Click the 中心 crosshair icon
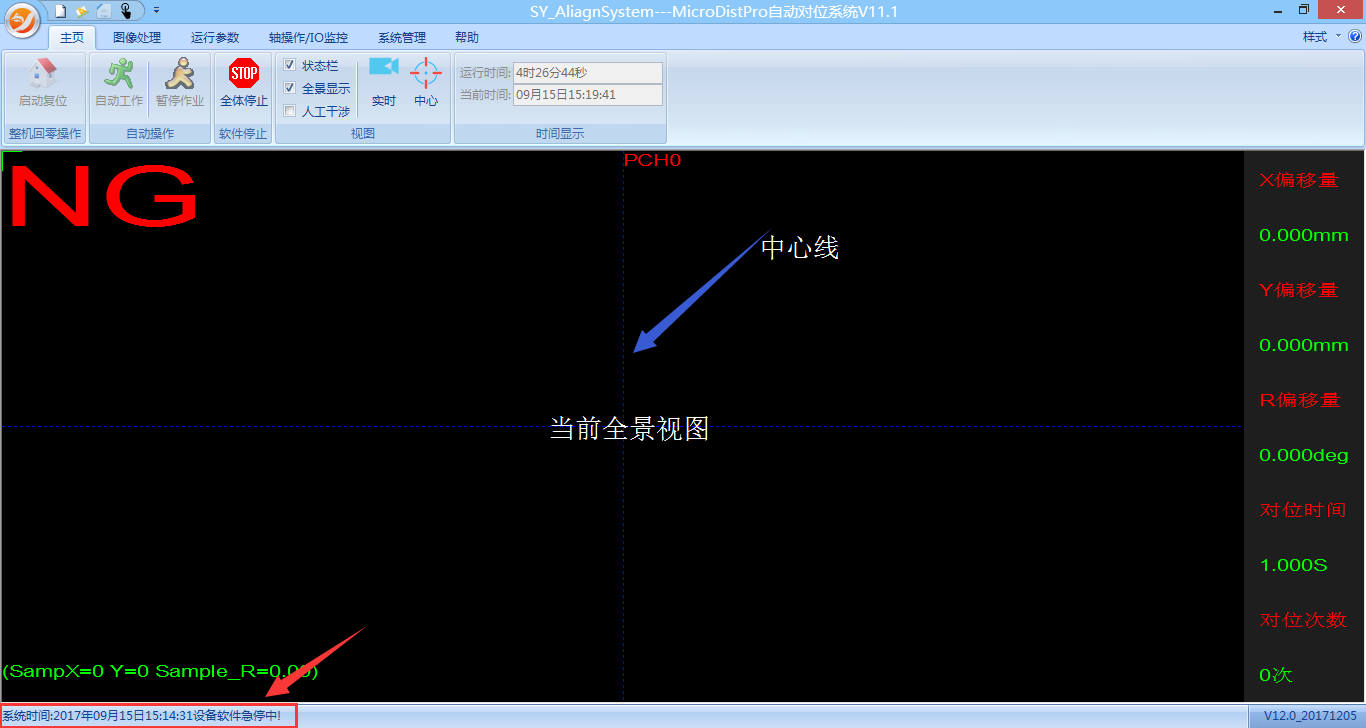 [426, 73]
